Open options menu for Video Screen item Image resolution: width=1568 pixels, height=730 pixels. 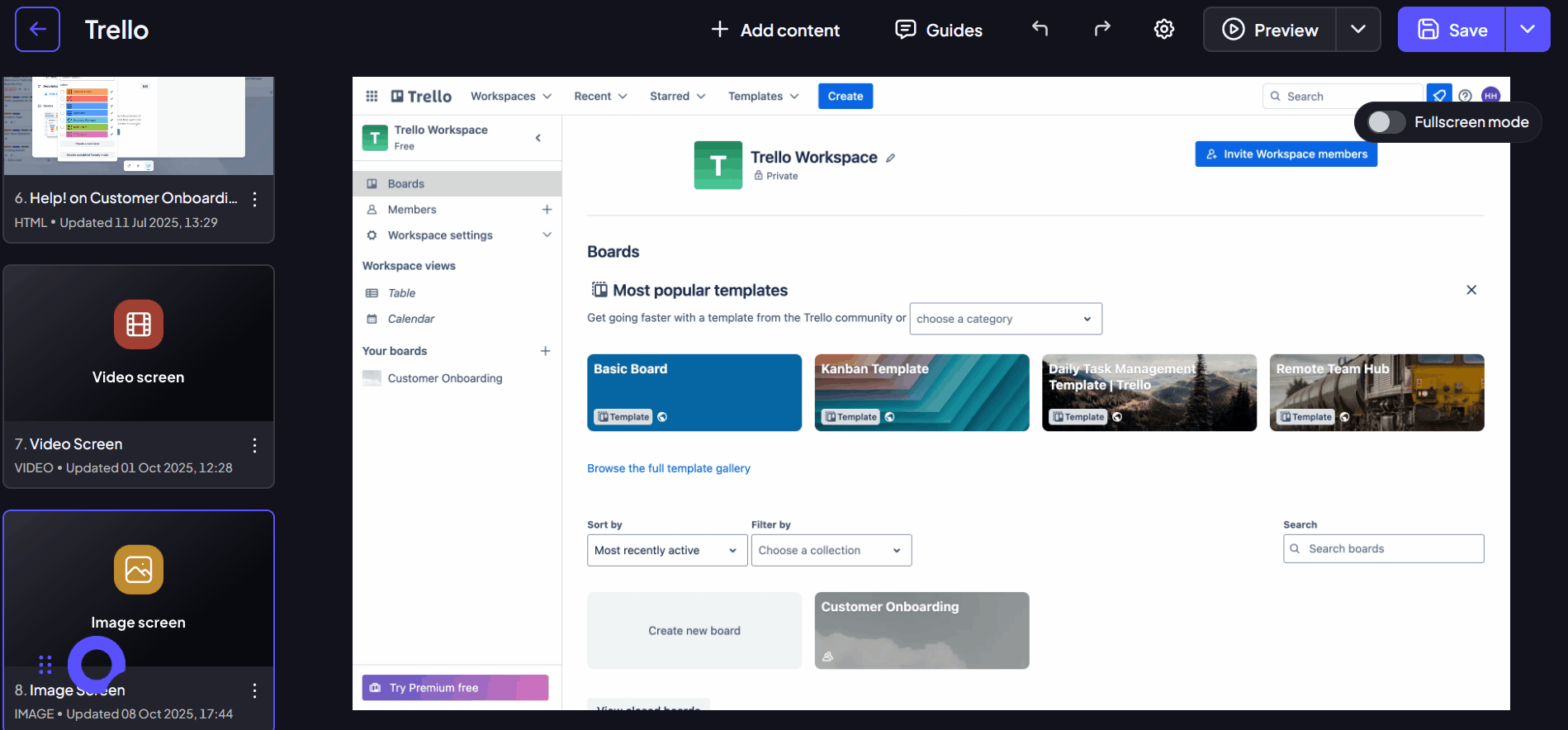click(254, 446)
